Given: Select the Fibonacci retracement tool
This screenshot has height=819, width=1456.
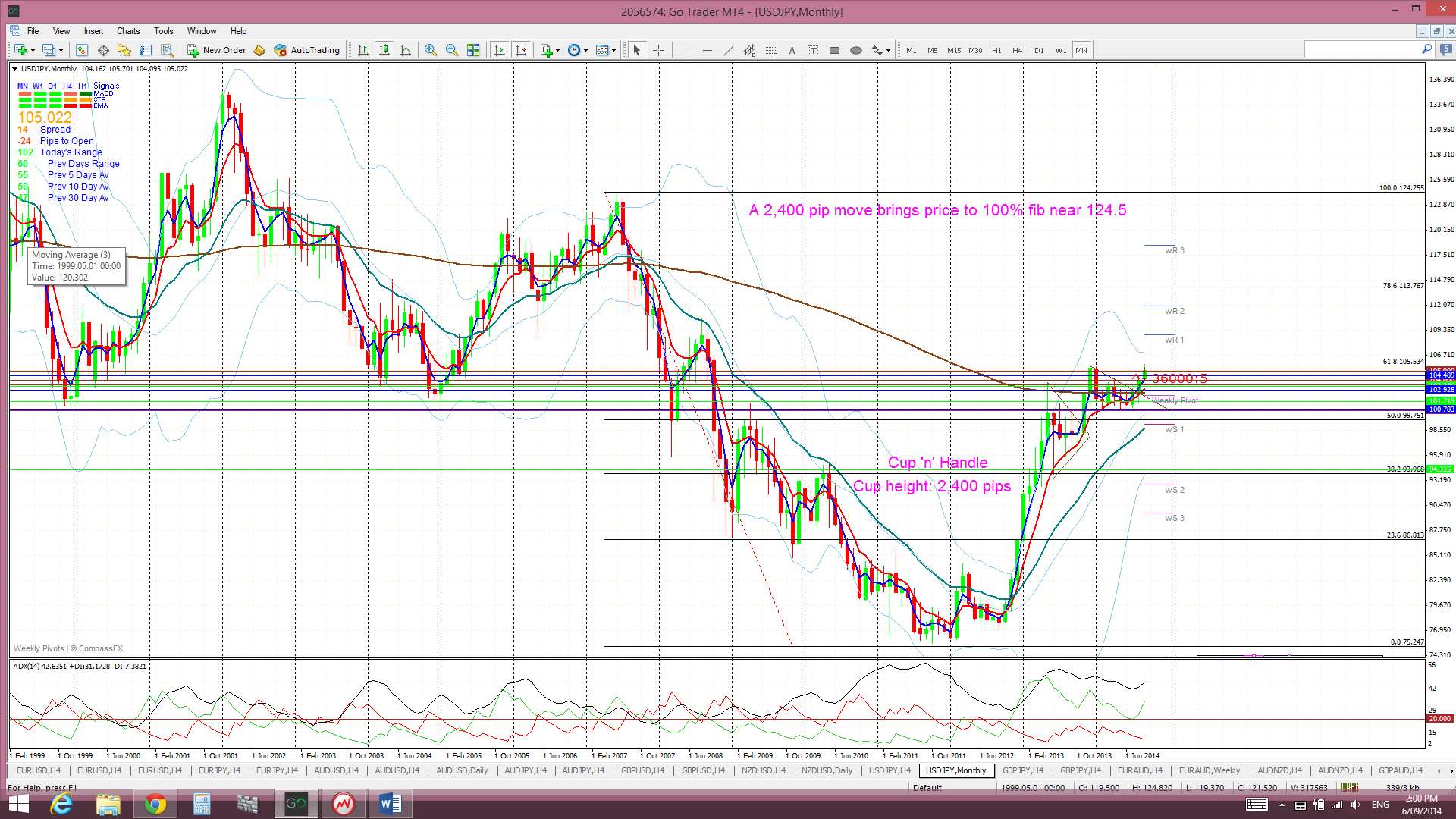Looking at the screenshot, I should point(770,50).
